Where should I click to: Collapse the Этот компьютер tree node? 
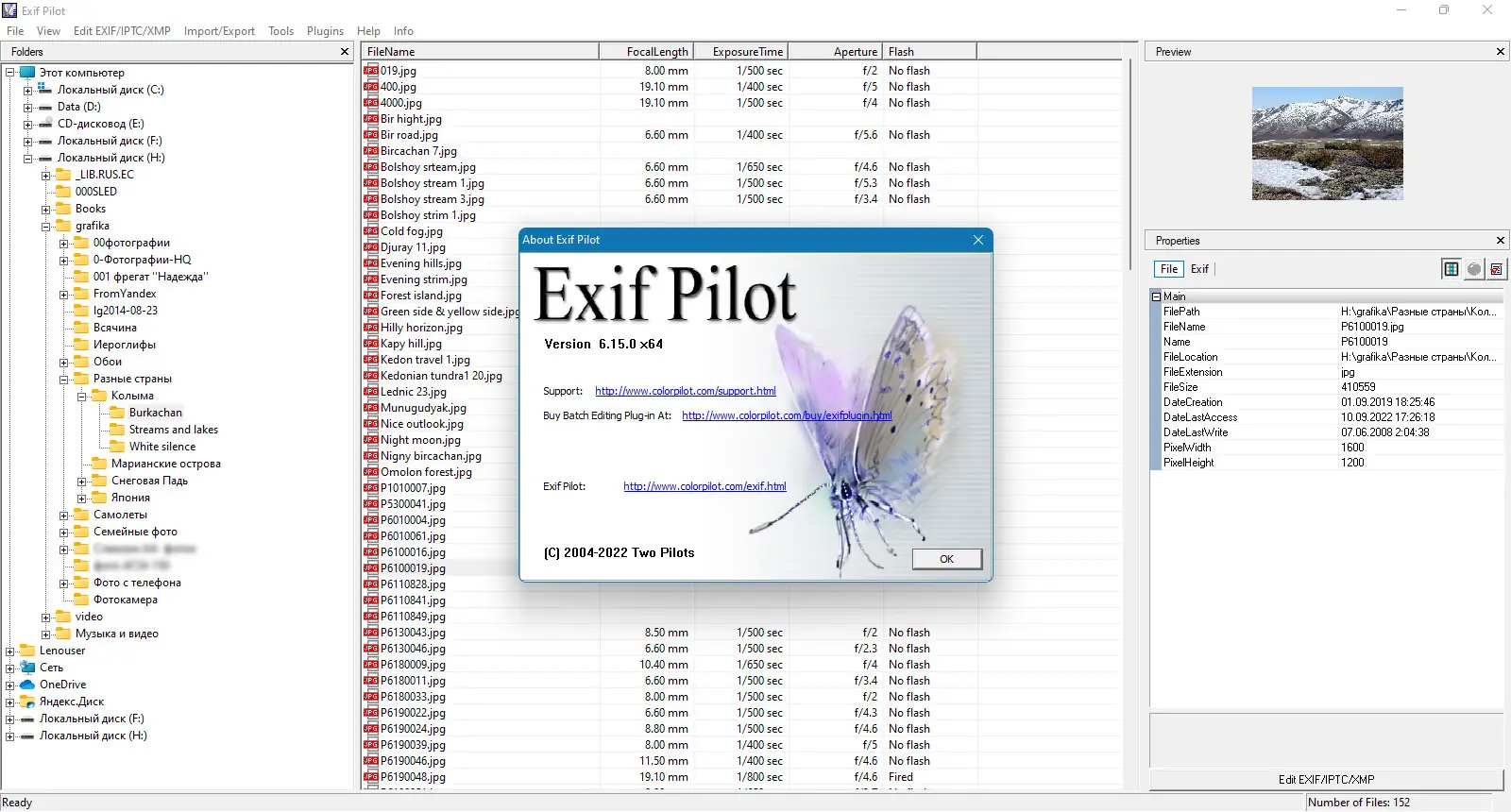tap(9, 73)
